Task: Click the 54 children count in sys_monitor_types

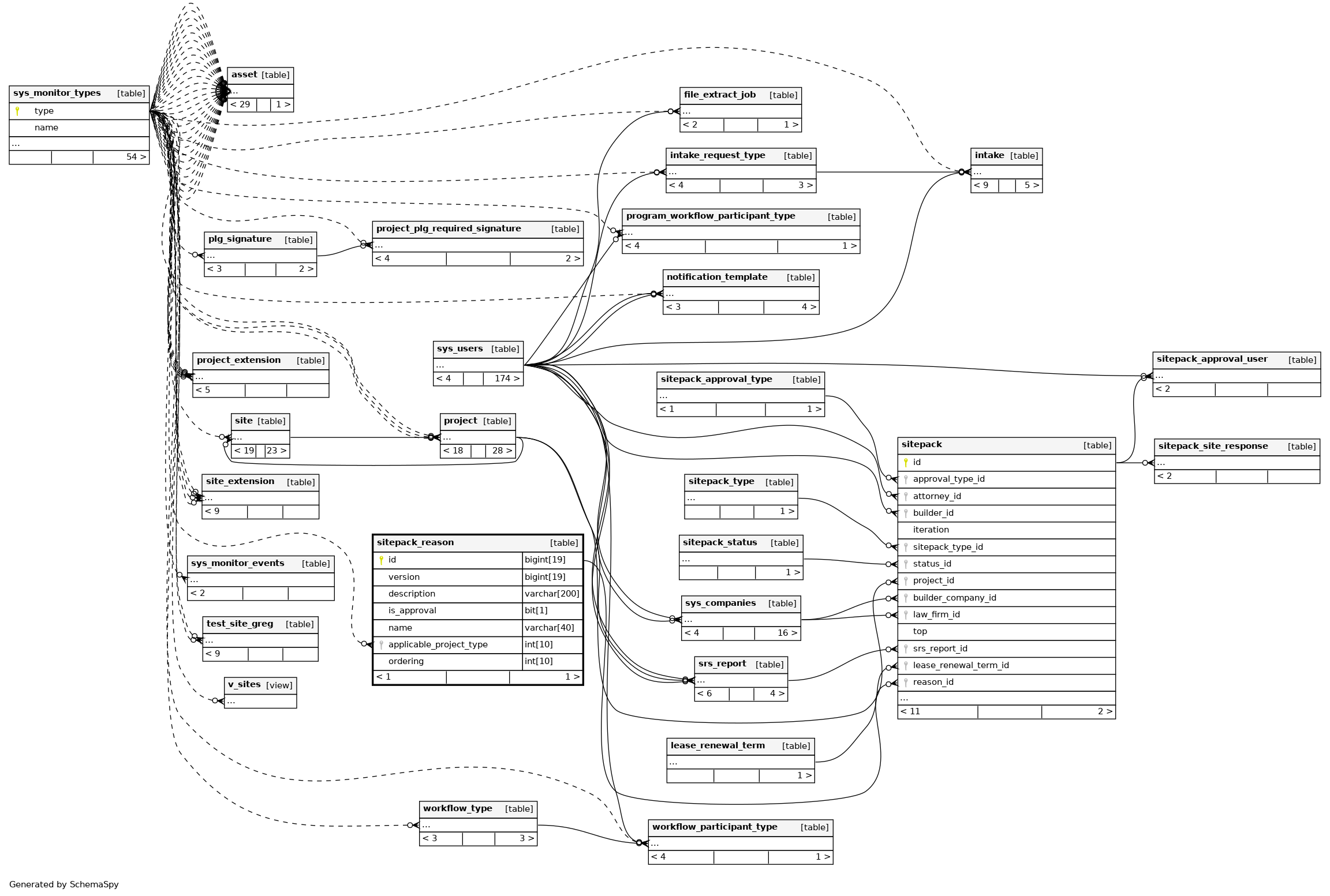Action: pos(132,157)
